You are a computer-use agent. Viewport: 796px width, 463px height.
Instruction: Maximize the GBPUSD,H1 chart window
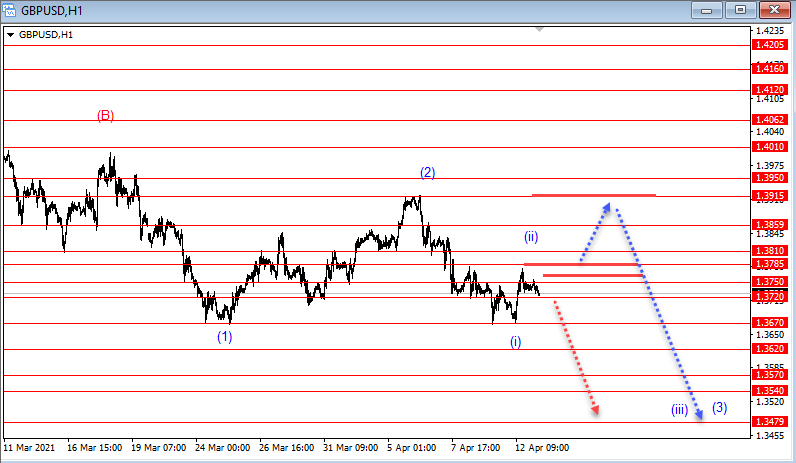tap(739, 10)
